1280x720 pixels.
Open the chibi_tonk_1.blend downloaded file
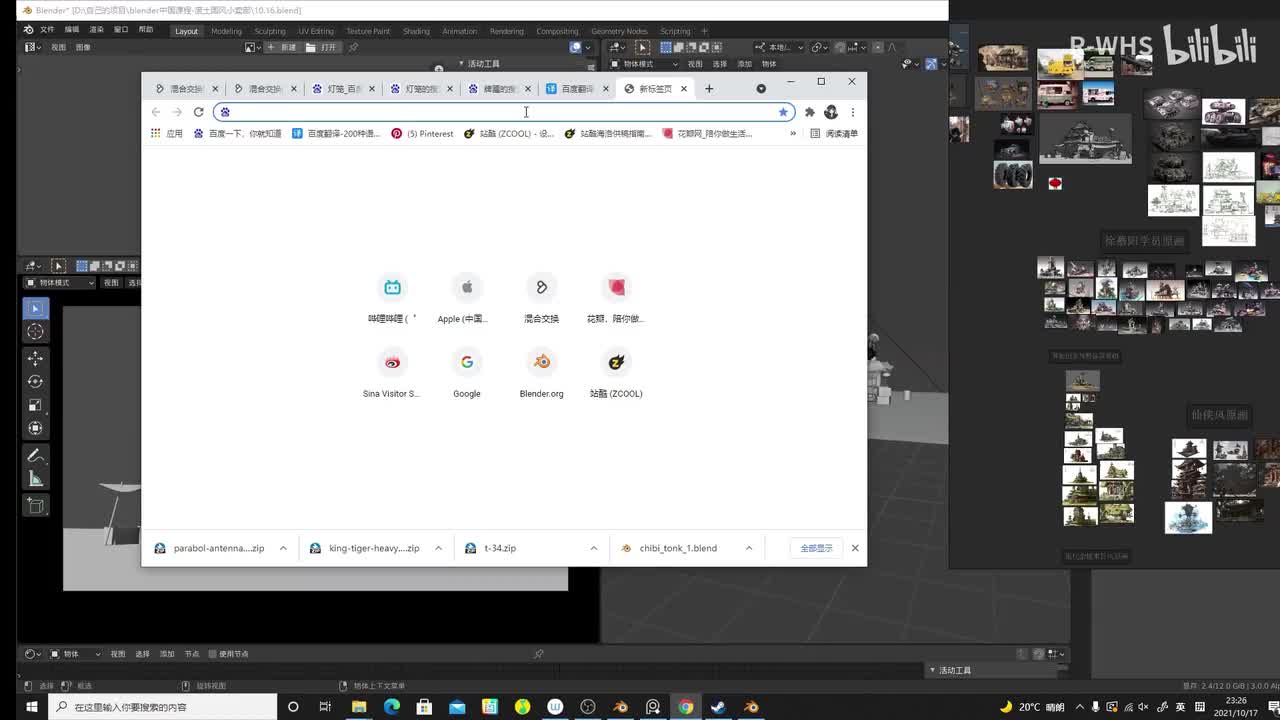click(670, 548)
